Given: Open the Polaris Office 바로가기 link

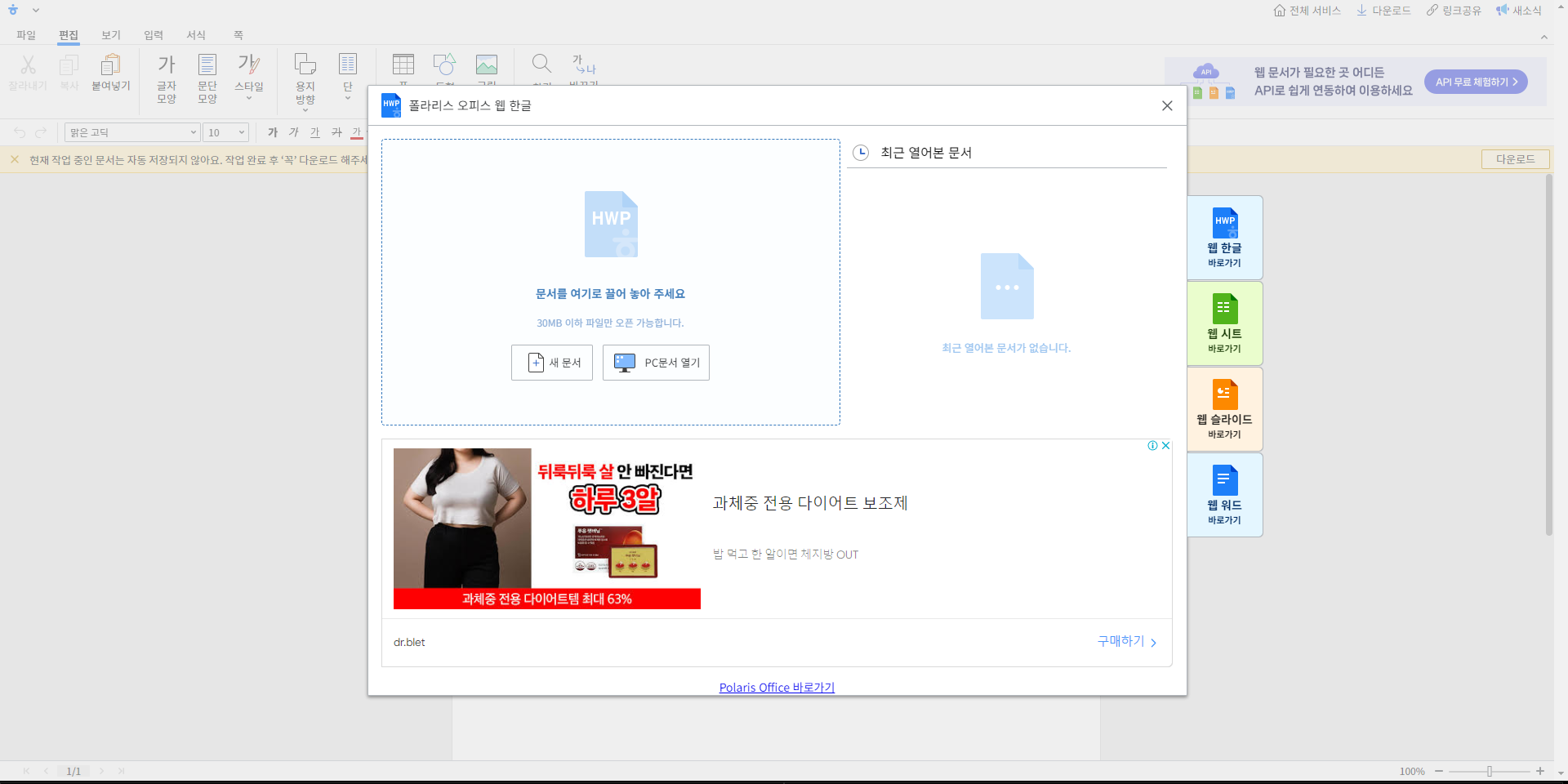Looking at the screenshot, I should (776, 687).
